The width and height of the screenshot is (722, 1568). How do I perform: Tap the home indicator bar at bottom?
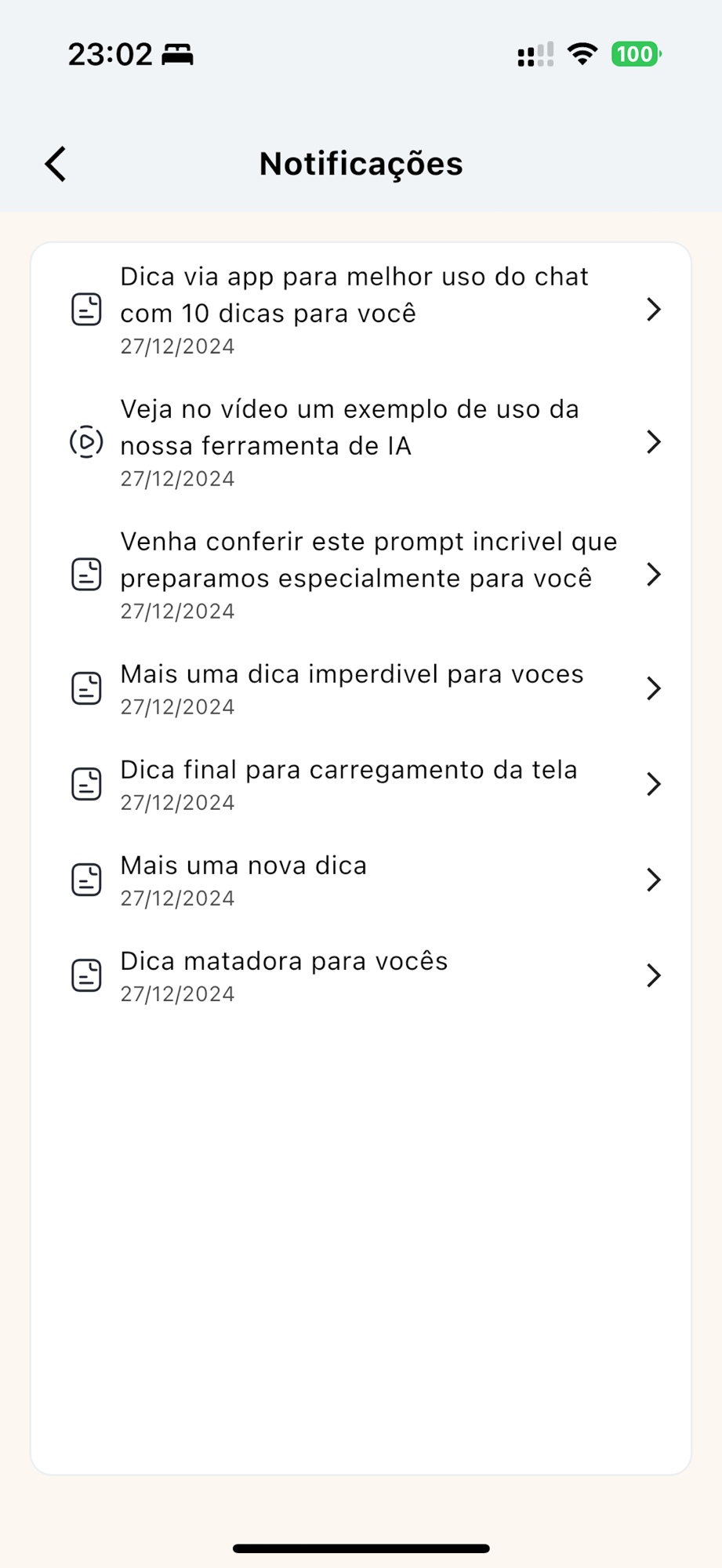tap(361, 1548)
